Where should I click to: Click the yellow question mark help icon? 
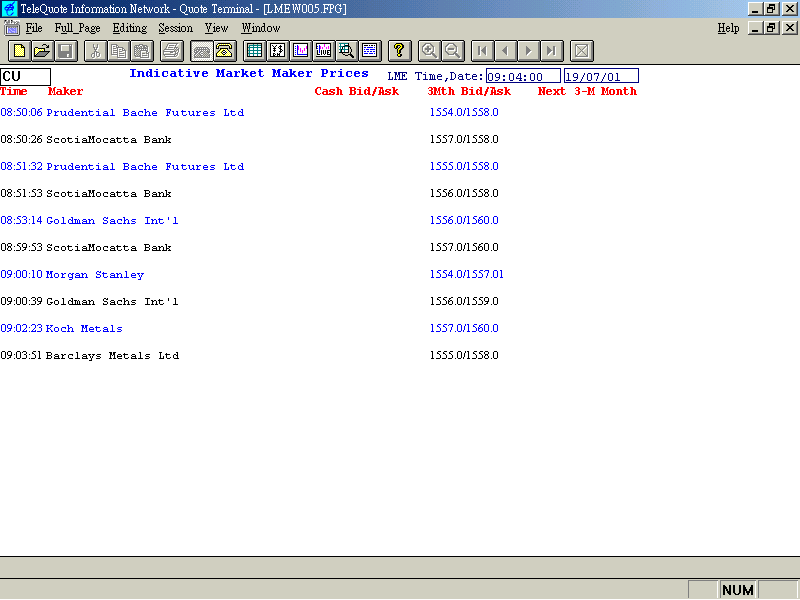[x=399, y=51]
